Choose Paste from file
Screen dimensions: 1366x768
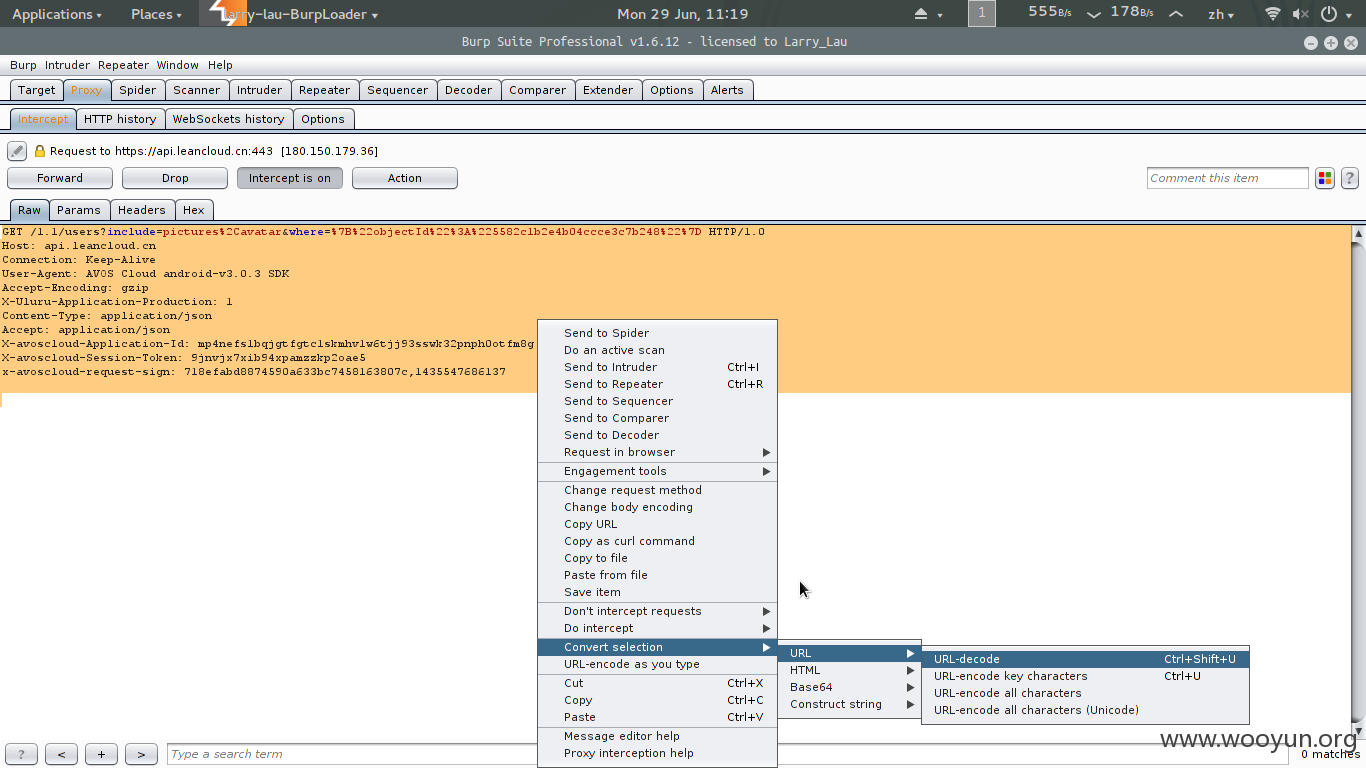click(657, 575)
